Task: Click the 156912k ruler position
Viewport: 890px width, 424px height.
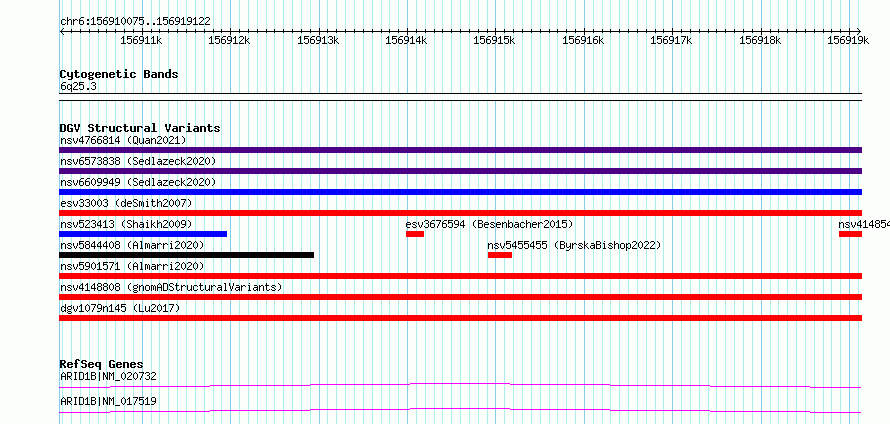Action: click(x=229, y=40)
